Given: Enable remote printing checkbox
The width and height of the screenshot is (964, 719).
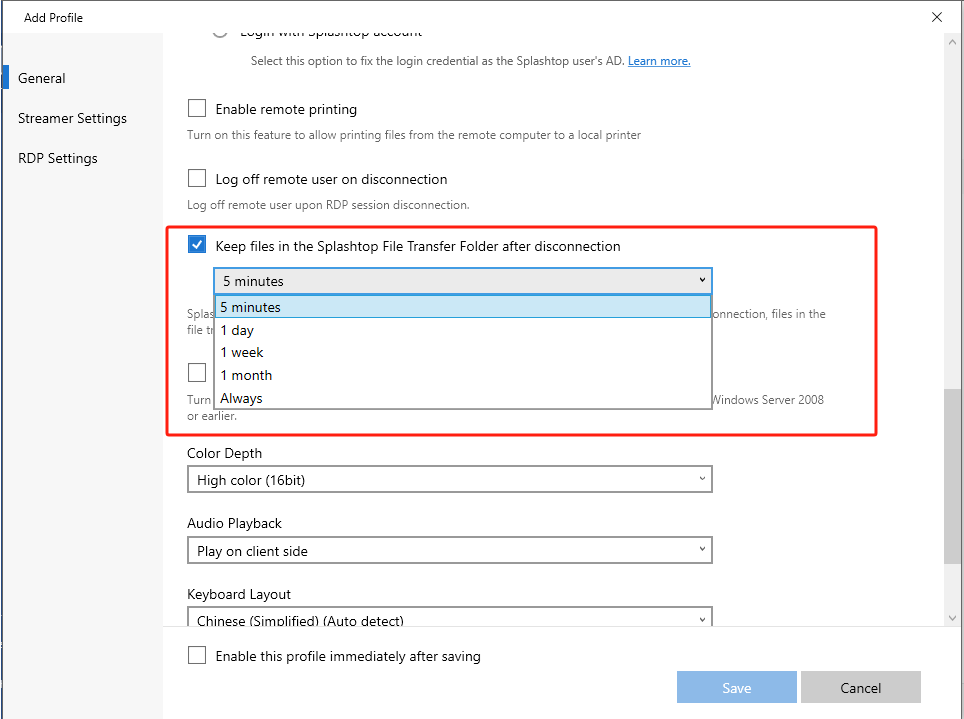Looking at the screenshot, I should coord(197,109).
